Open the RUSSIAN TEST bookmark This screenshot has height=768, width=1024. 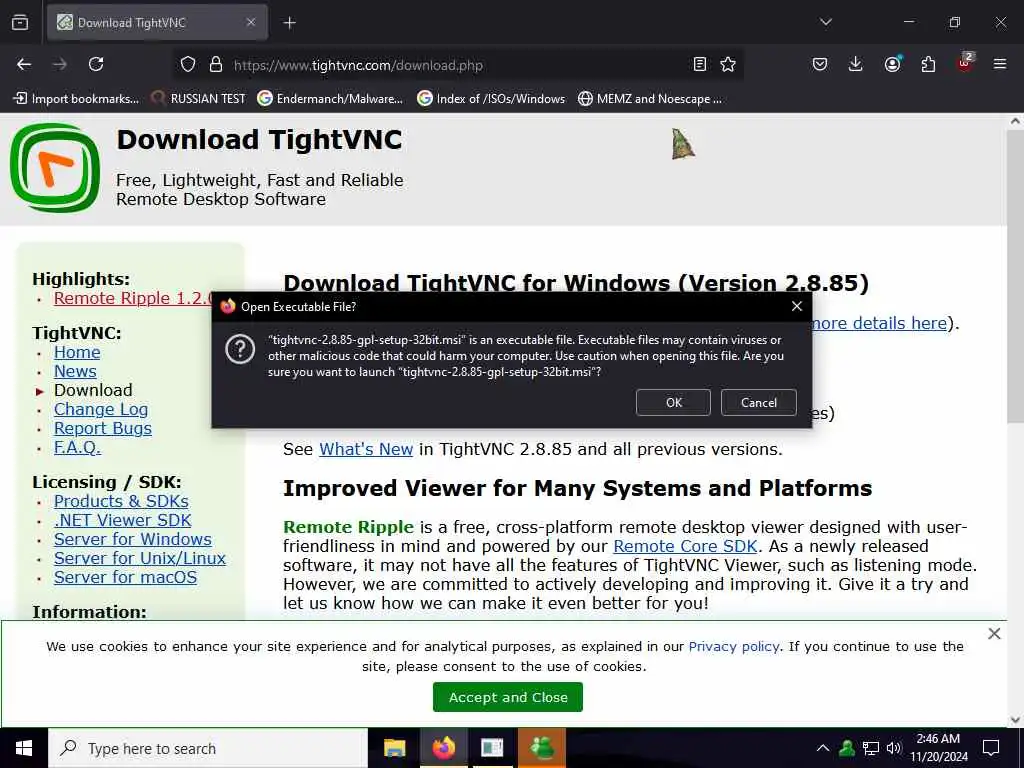(x=198, y=99)
